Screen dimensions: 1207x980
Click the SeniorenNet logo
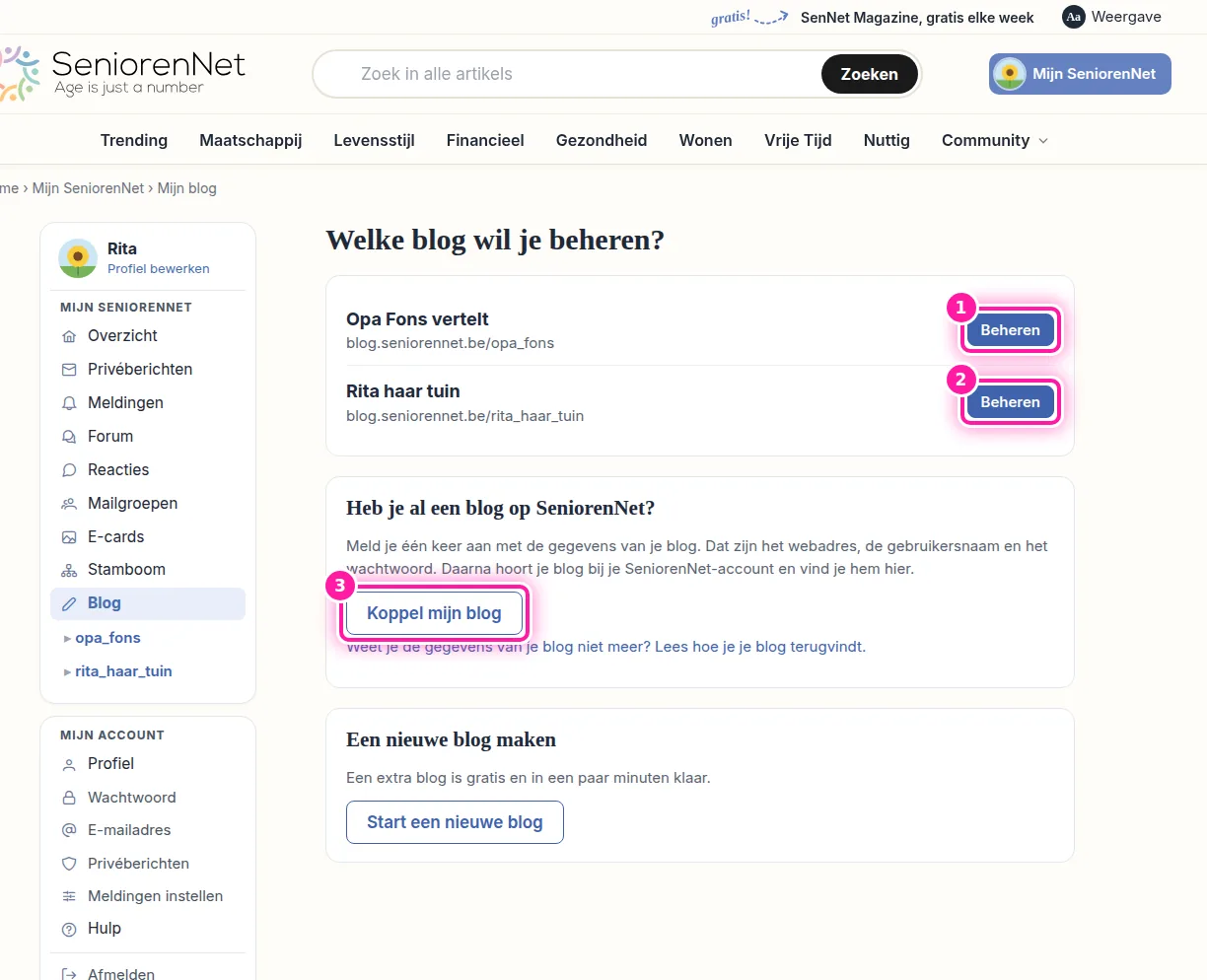click(122, 74)
